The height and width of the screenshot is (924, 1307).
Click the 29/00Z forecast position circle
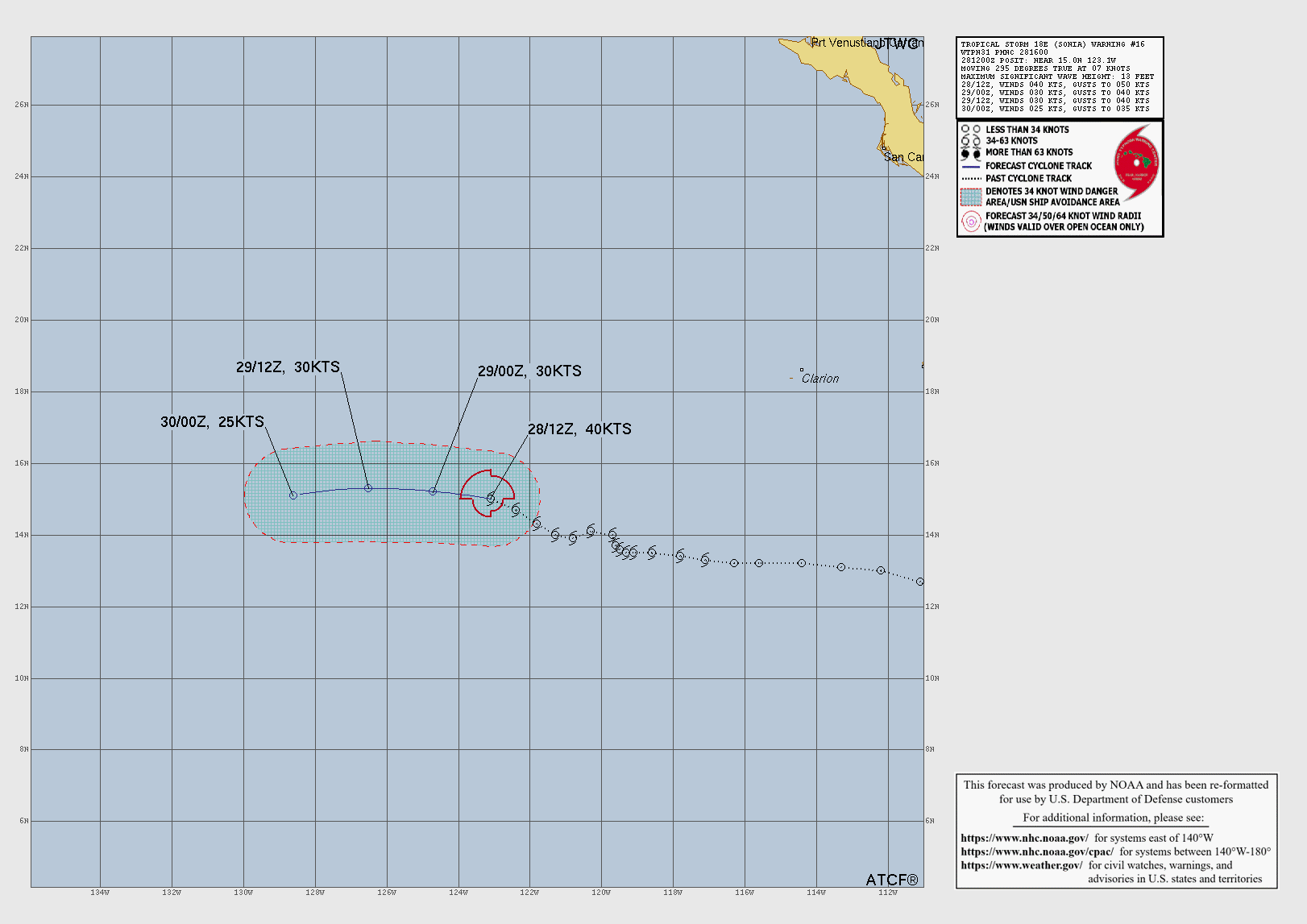(x=433, y=491)
